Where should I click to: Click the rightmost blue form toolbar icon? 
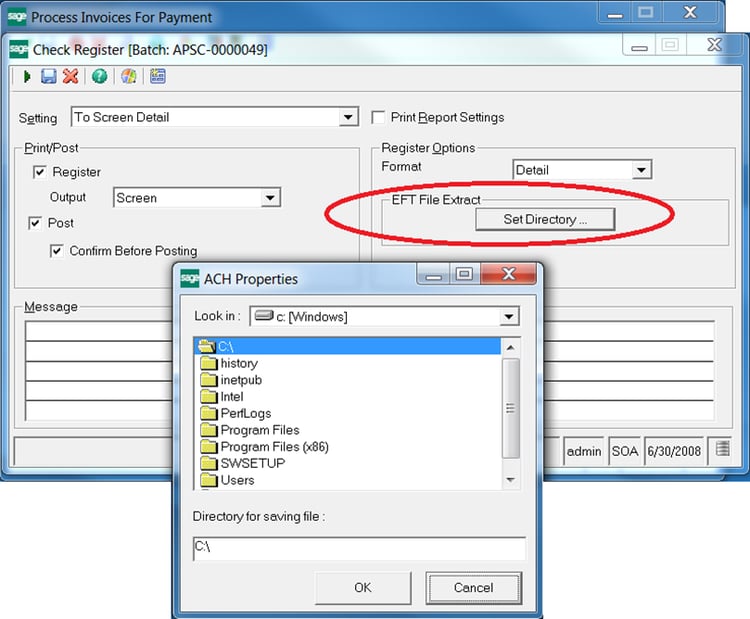(156, 76)
